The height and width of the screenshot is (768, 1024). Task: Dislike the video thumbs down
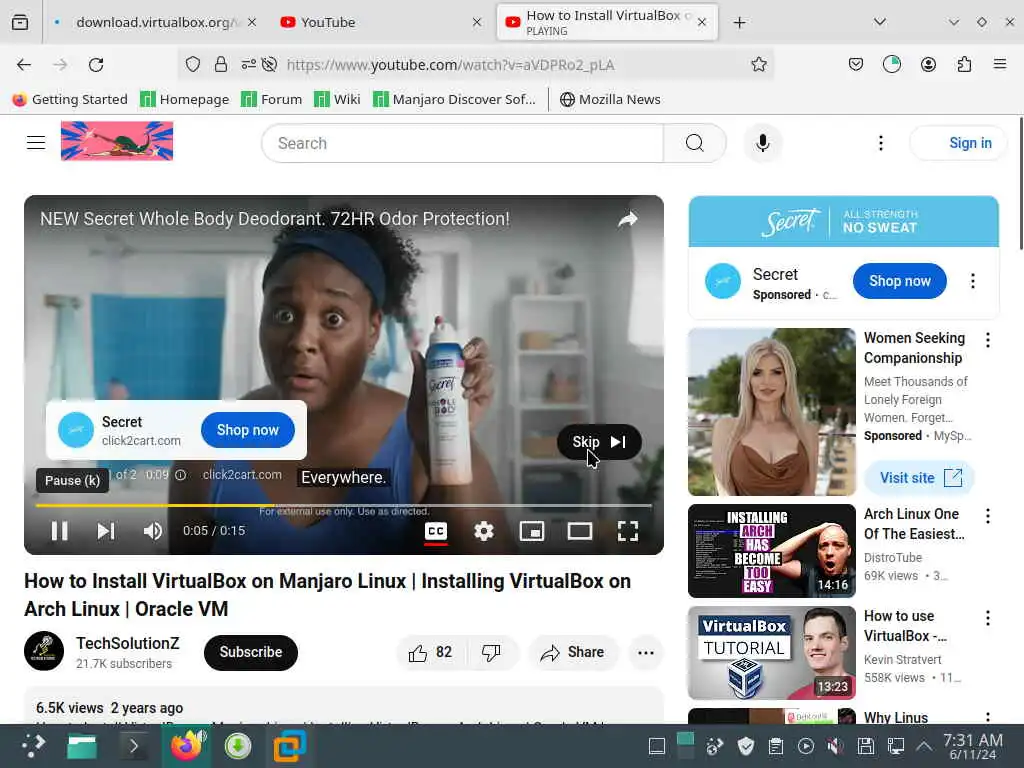[491, 652]
